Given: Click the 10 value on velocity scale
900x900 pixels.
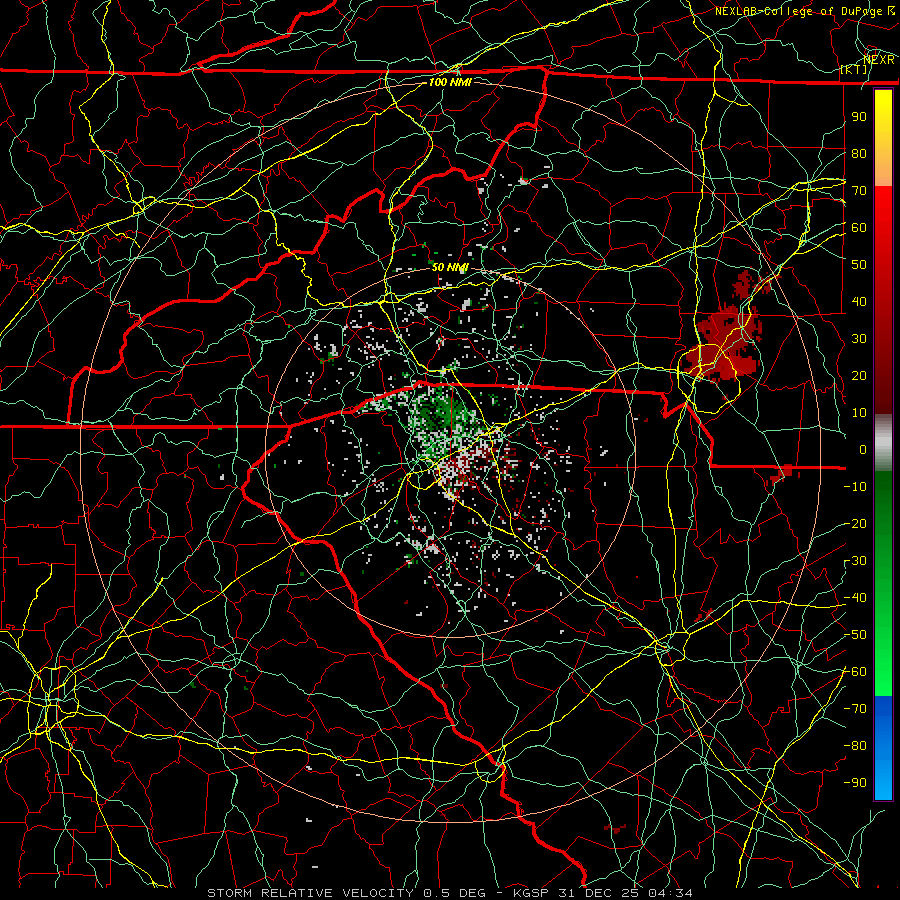Looking at the screenshot, I should click(859, 413).
